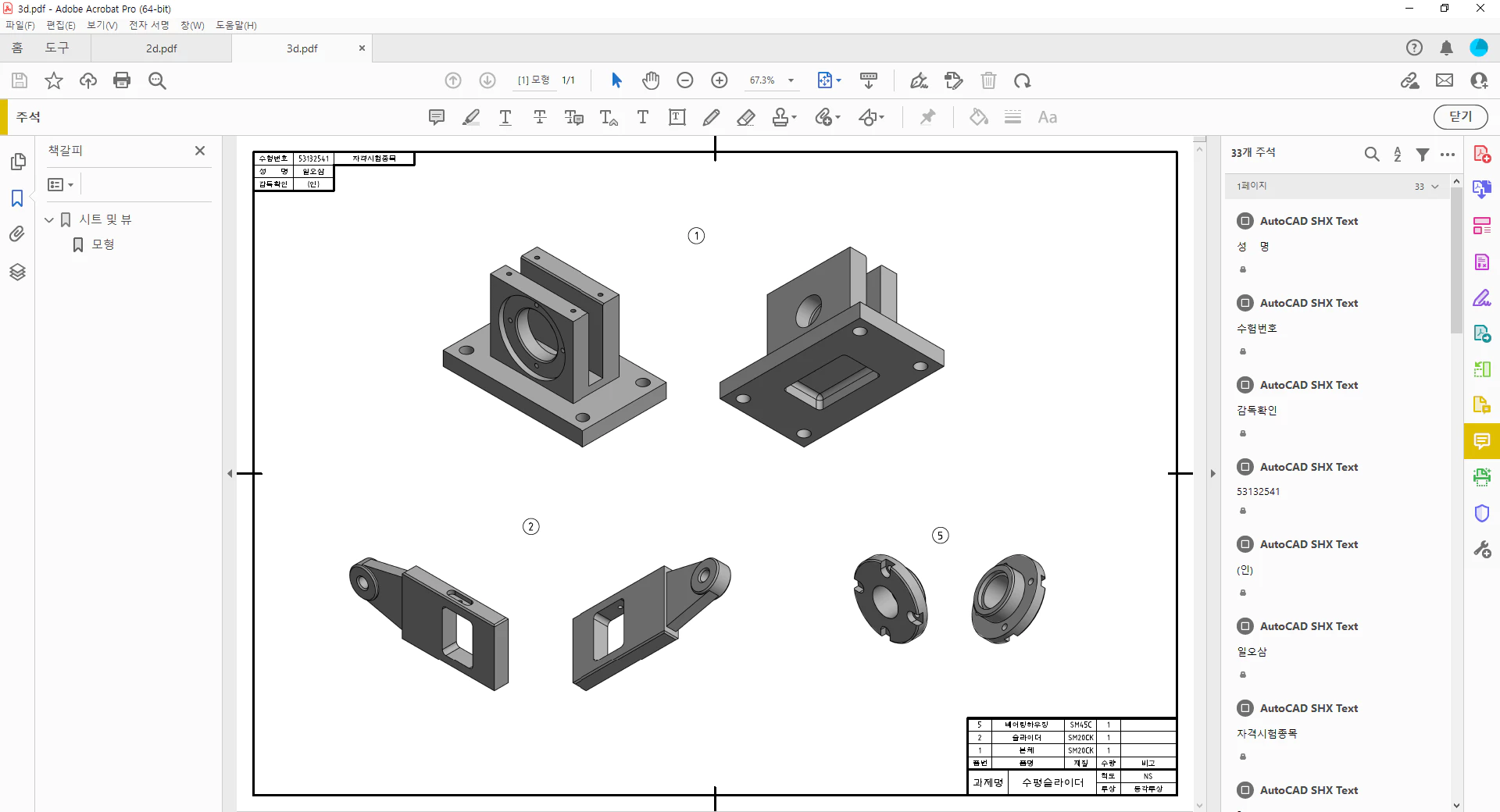Screen dimensions: 1500x812
Task: Search comments with magnifier icon
Action: [x=1372, y=155]
